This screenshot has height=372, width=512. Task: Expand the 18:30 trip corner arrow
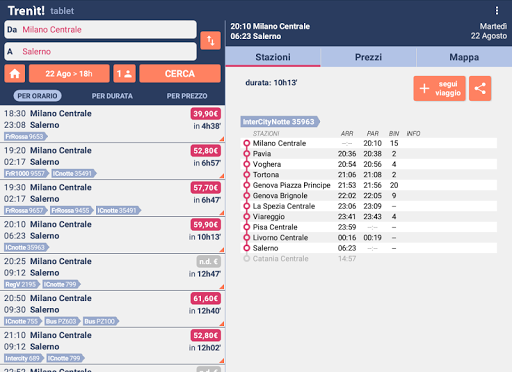(x=222, y=139)
